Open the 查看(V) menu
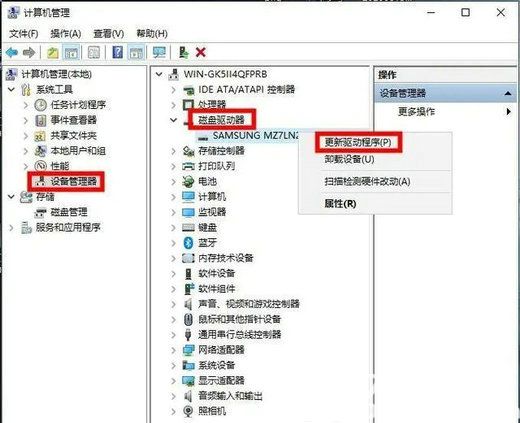The height and width of the screenshot is (423, 520). [109, 34]
